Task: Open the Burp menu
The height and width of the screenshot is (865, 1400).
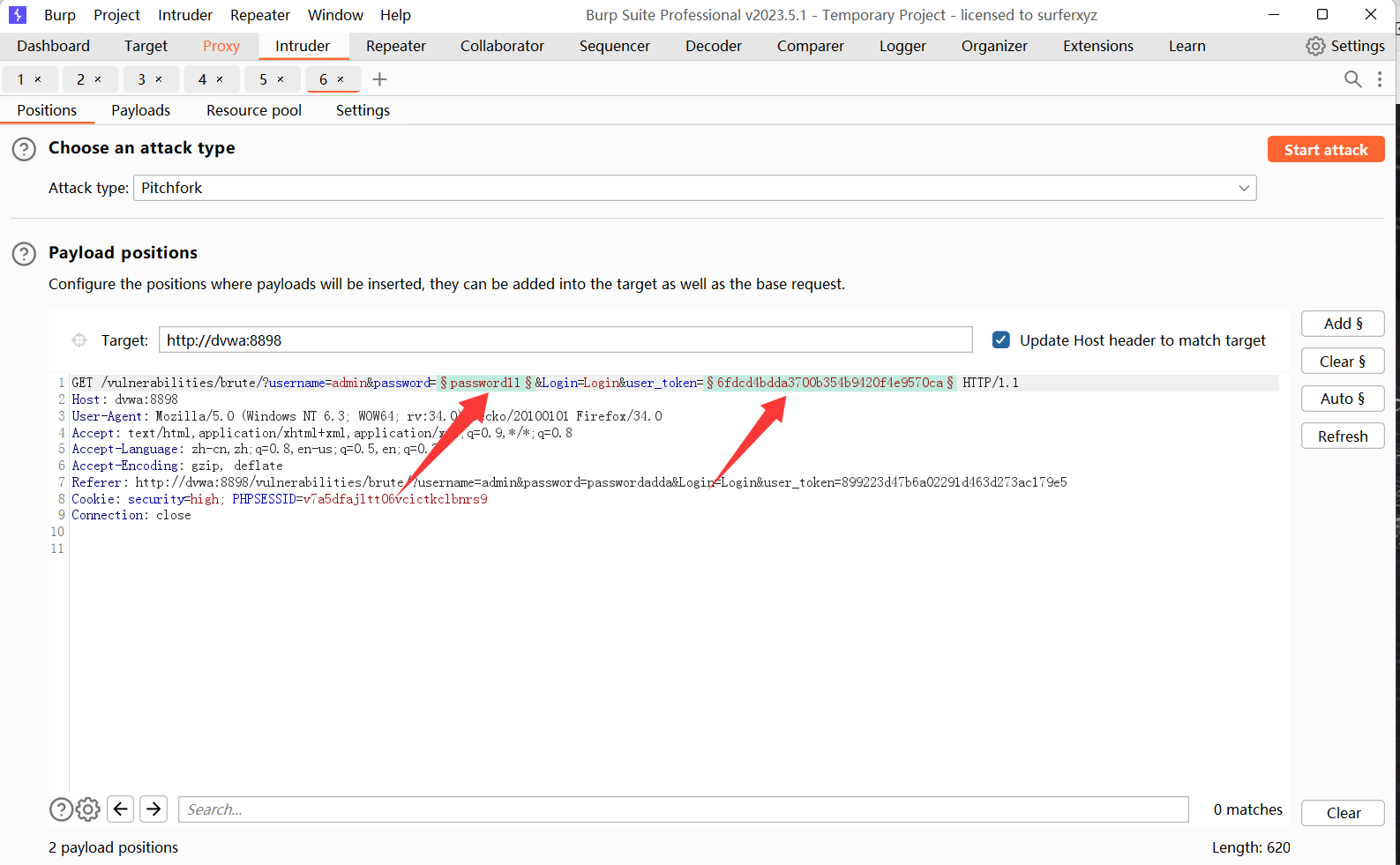Action: (x=60, y=15)
